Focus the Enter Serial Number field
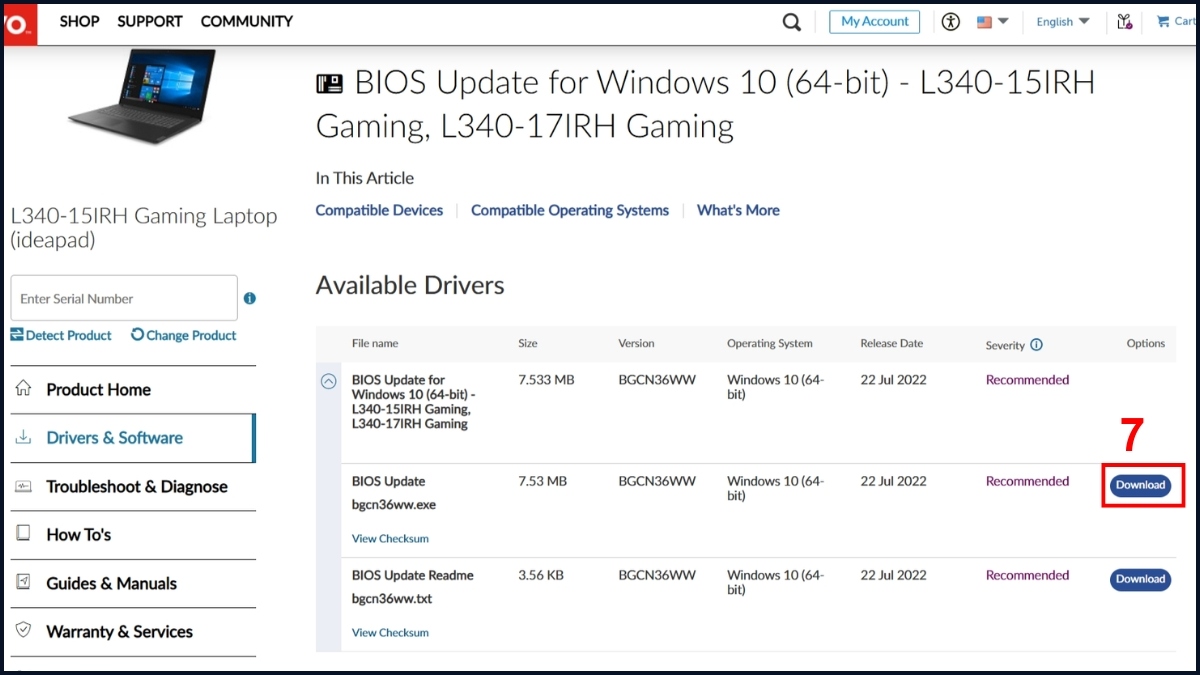The width and height of the screenshot is (1200, 675). [x=124, y=298]
